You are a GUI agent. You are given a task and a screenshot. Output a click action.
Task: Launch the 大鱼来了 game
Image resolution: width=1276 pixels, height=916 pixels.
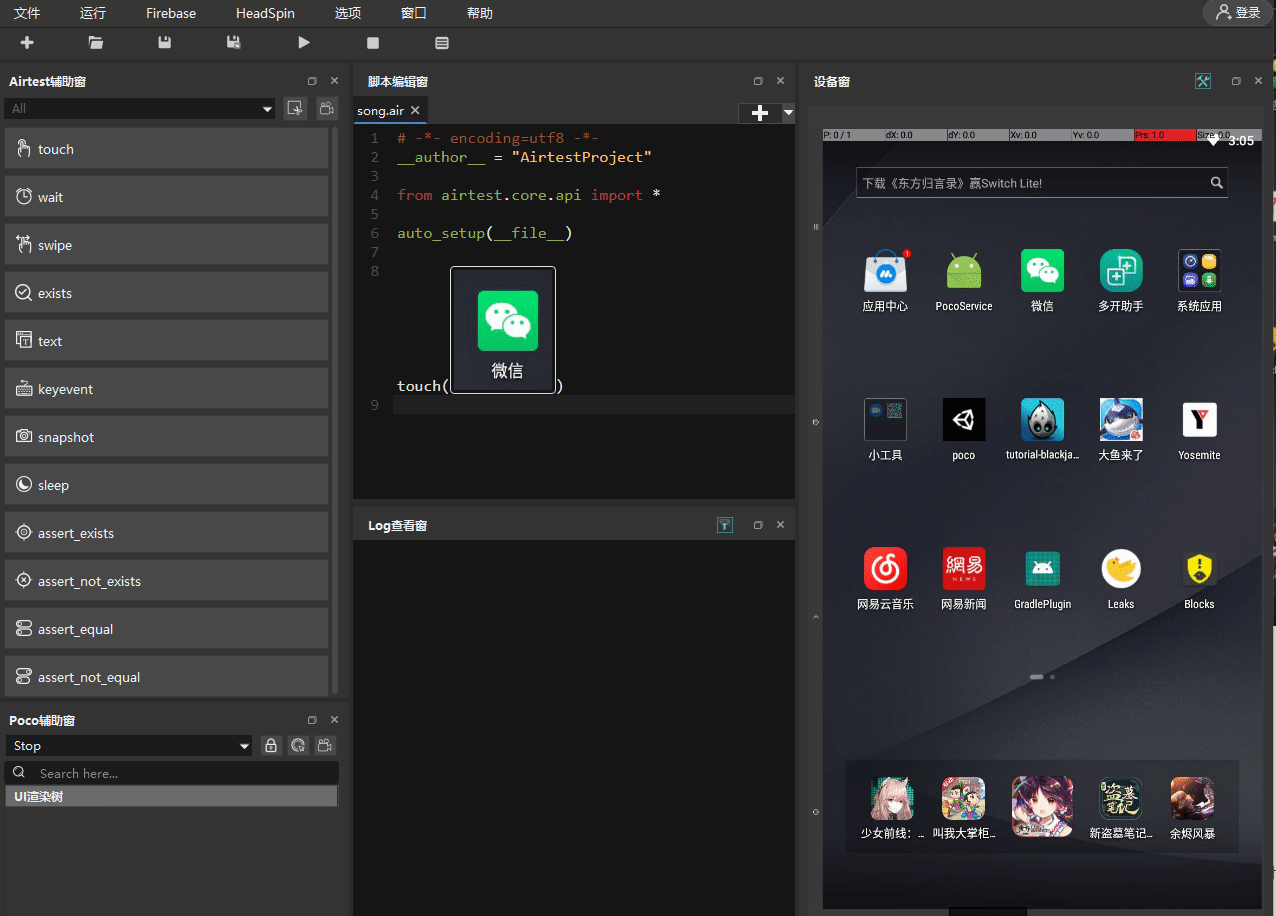coord(1121,430)
